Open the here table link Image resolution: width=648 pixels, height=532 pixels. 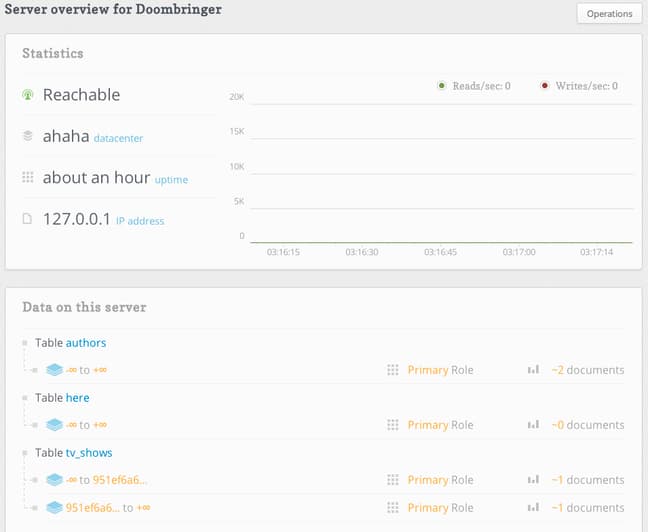pyautogui.click(x=78, y=398)
